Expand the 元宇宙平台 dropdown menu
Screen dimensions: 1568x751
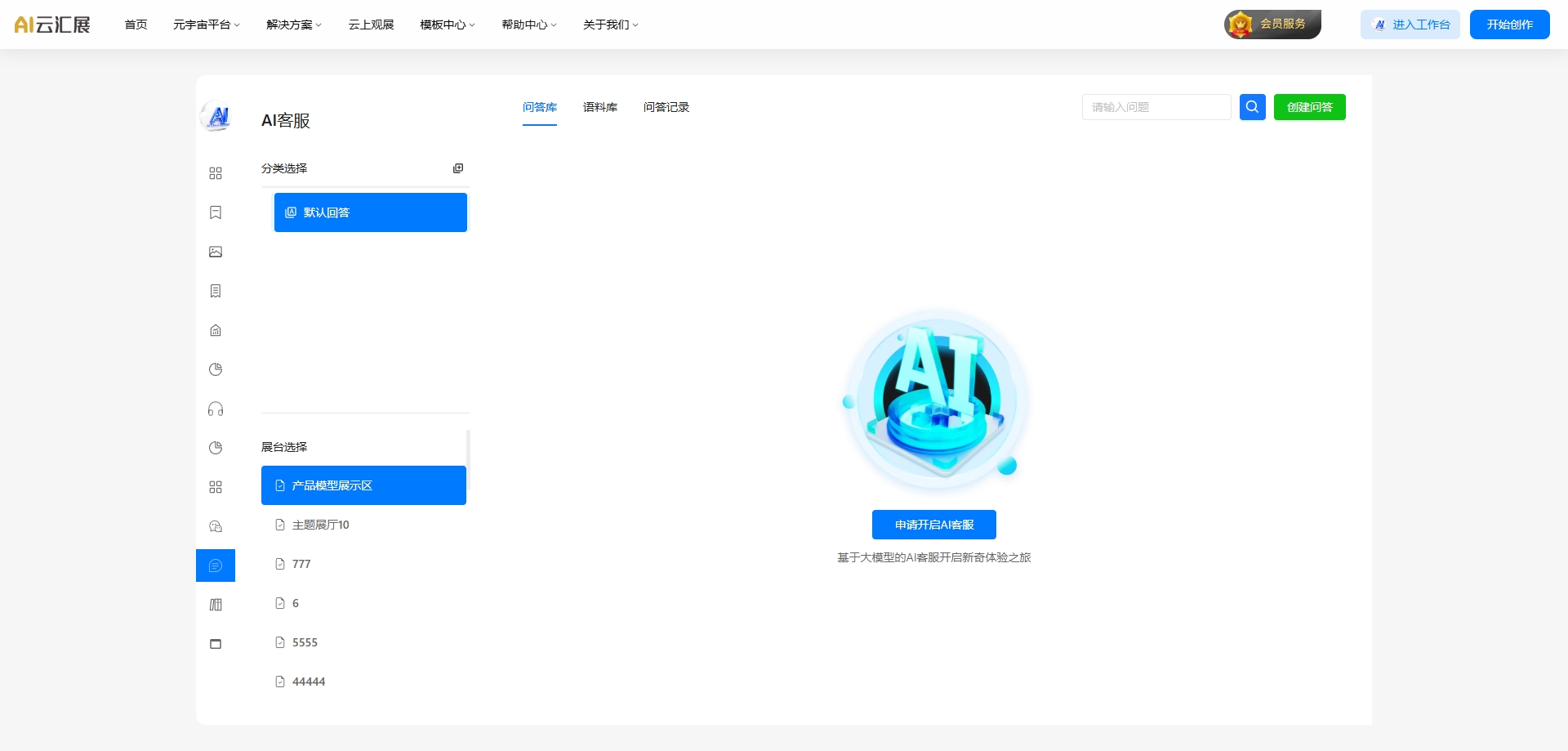pos(206,25)
